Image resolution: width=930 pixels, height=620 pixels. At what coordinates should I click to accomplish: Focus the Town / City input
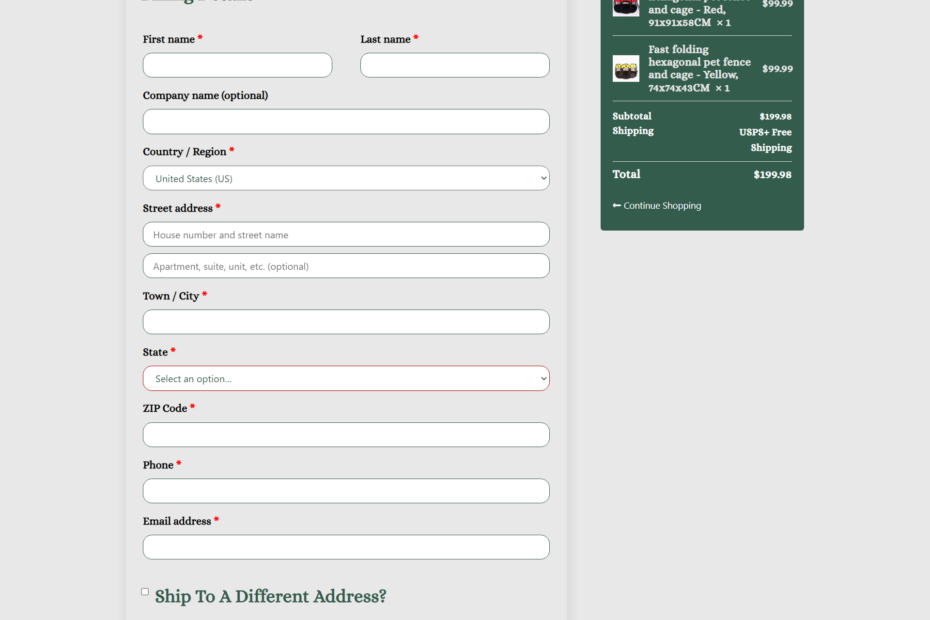pyautogui.click(x=346, y=322)
